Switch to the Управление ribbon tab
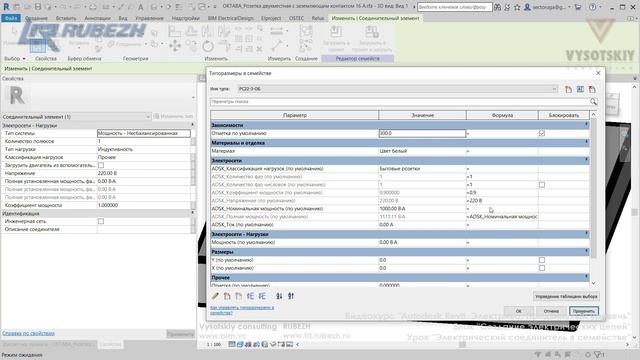The height and width of the screenshot is (360, 640). pyautogui.click(x=149, y=18)
